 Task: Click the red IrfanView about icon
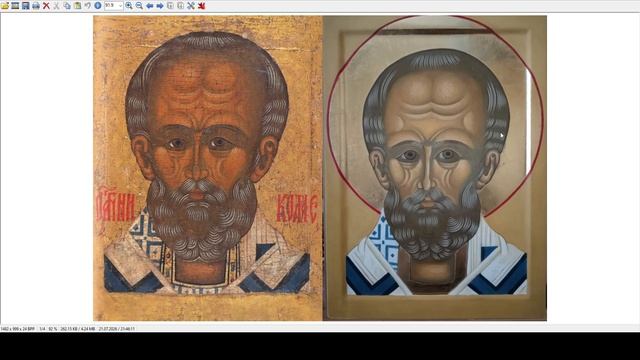click(201, 6)
